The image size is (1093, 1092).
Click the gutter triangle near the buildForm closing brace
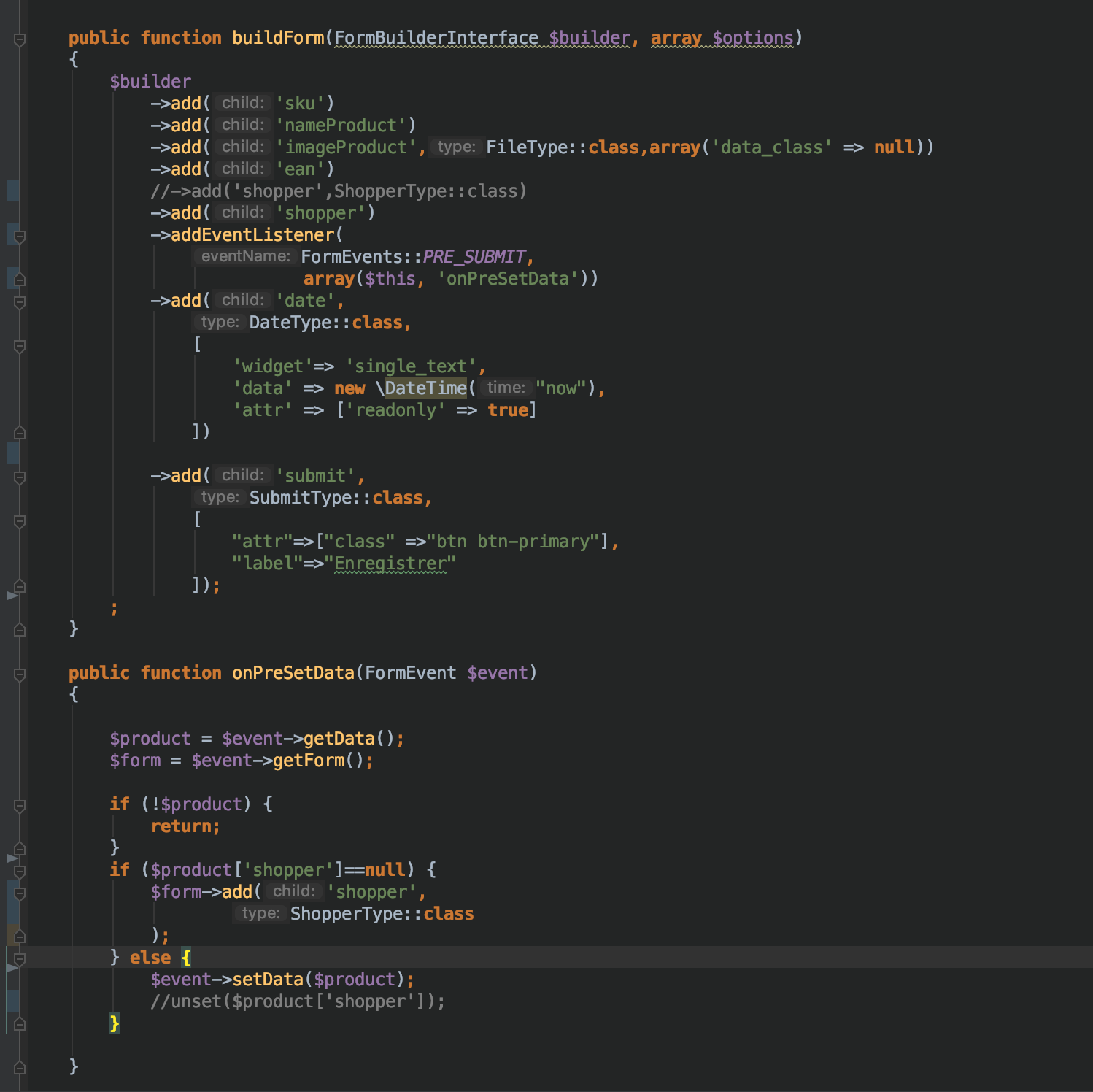tap(11, 596)
